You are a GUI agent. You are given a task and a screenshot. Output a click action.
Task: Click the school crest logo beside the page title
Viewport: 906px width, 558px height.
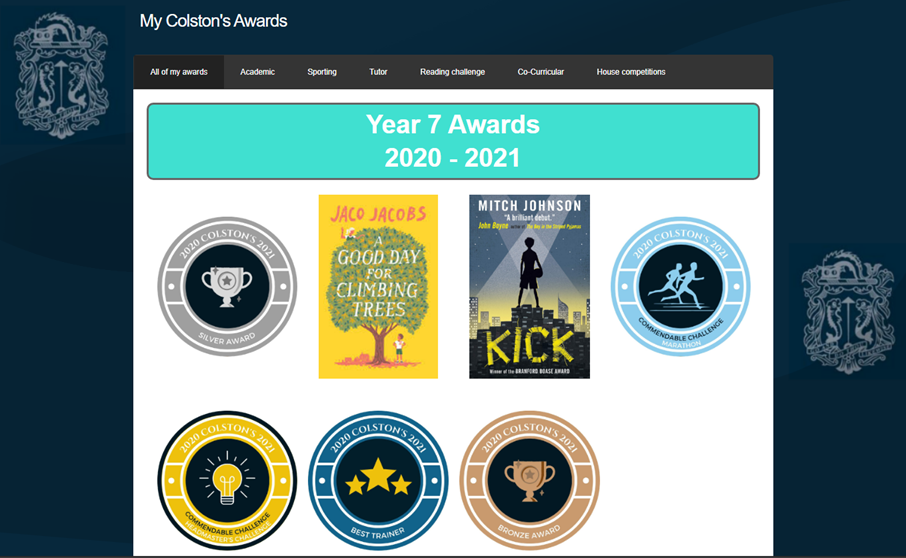coord(61,76)
